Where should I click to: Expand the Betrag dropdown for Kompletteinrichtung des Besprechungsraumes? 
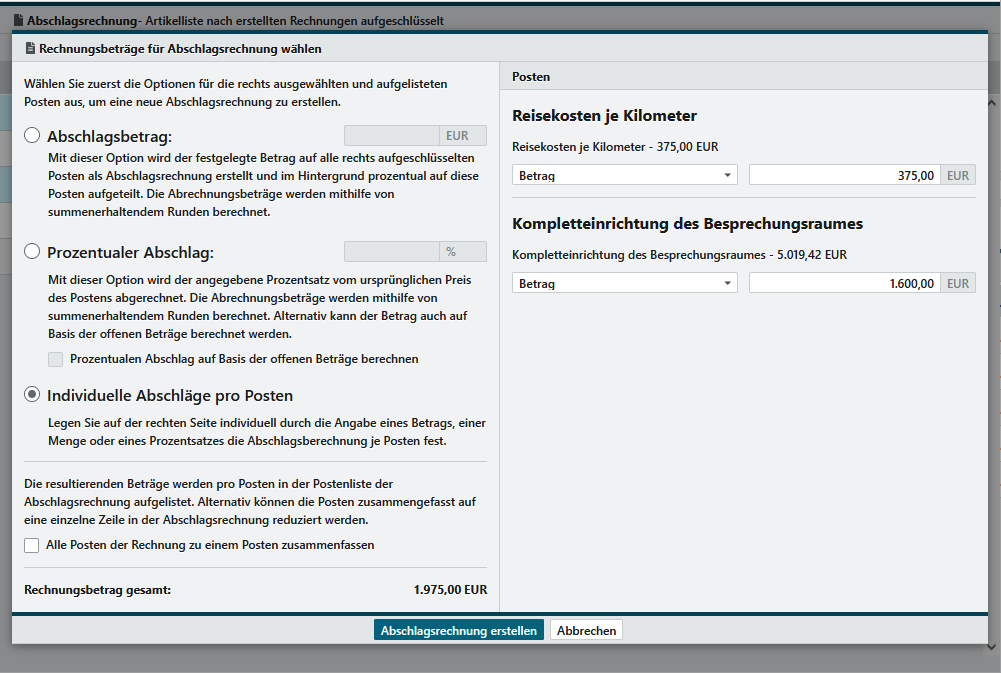click(x=625, y=283)
